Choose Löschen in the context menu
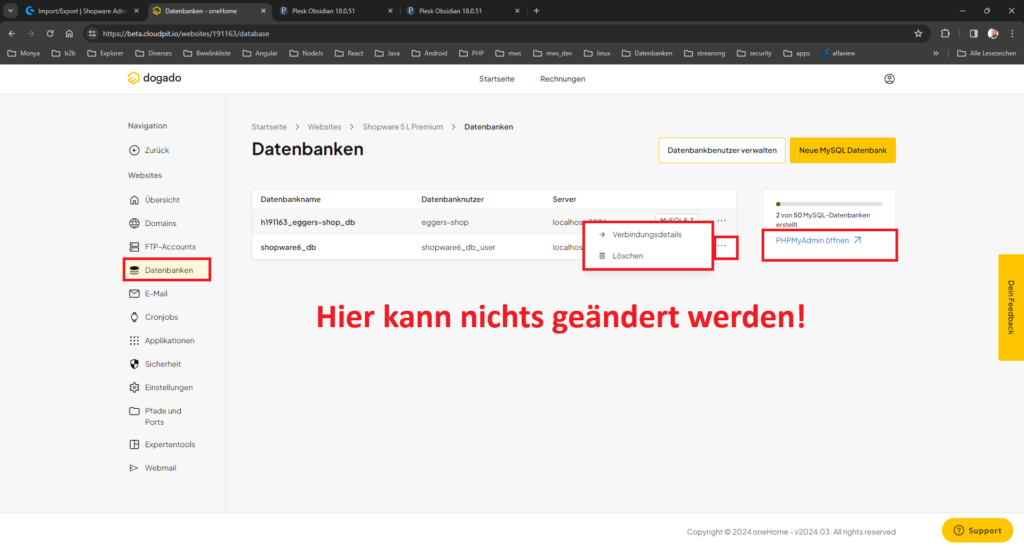Image resolution: width=1024 pixels, height=550 pixels. [x=627, y=256]
